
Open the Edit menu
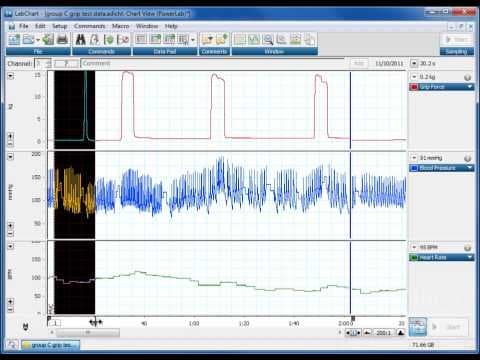tap(40, 26)
